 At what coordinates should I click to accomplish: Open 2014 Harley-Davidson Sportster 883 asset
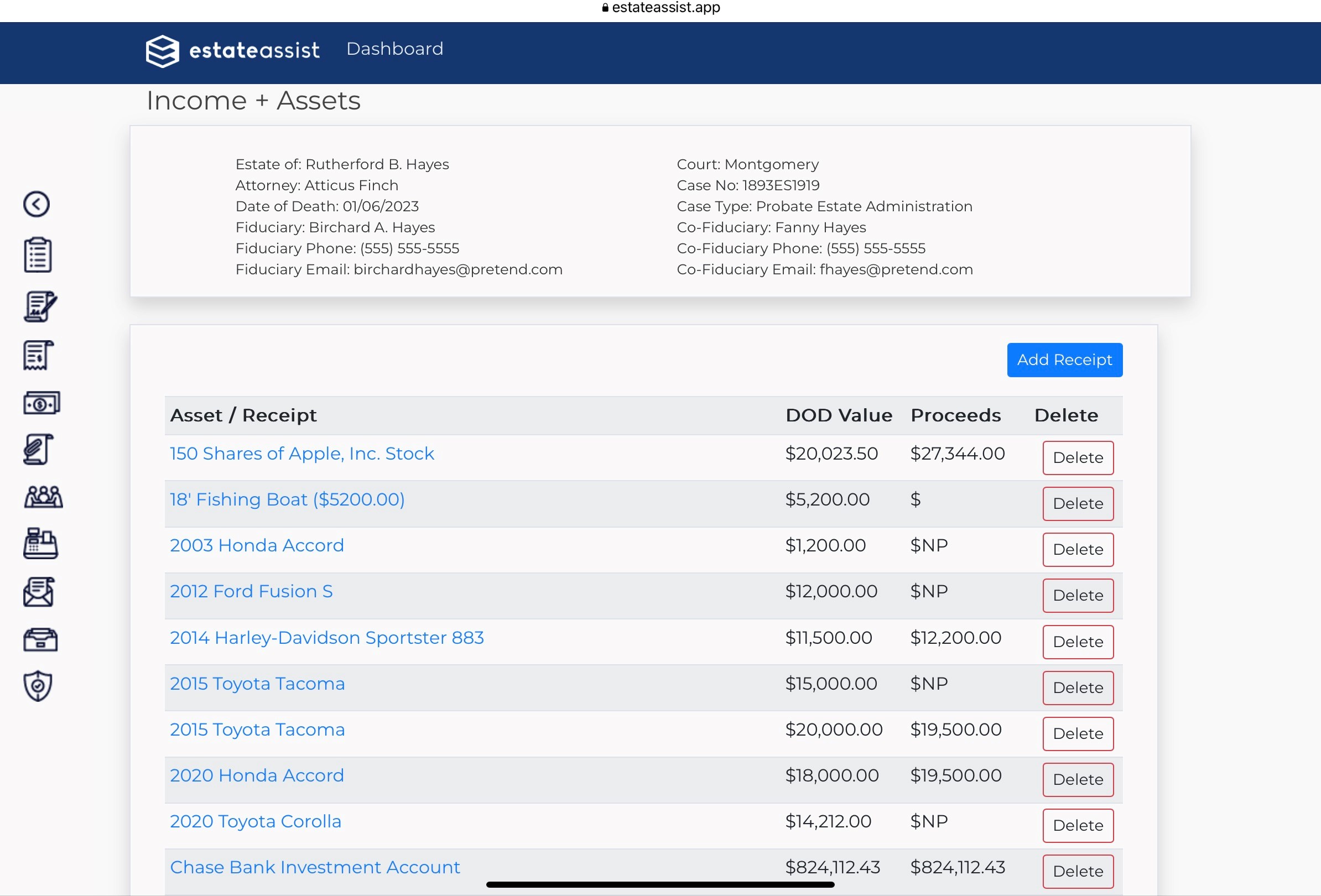(x=327, y=638)
